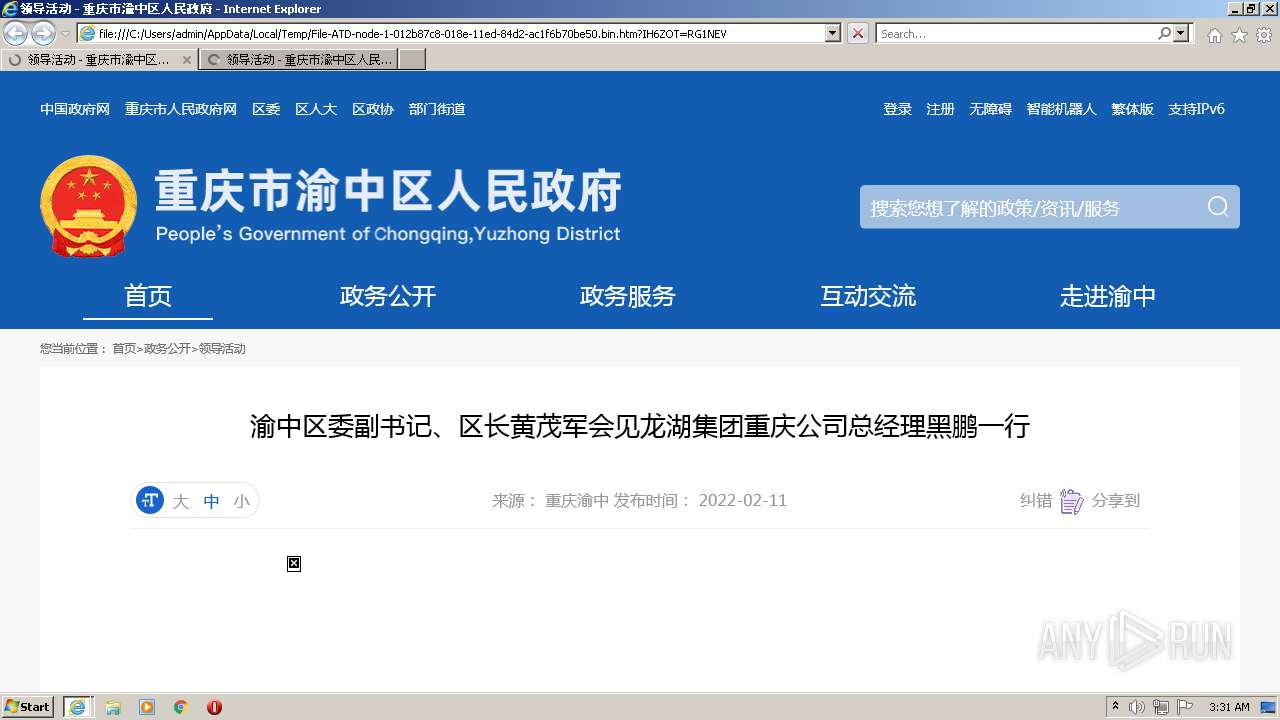Show hidden tray icons arrow
1280x720 pixels.
(1115, 707)
